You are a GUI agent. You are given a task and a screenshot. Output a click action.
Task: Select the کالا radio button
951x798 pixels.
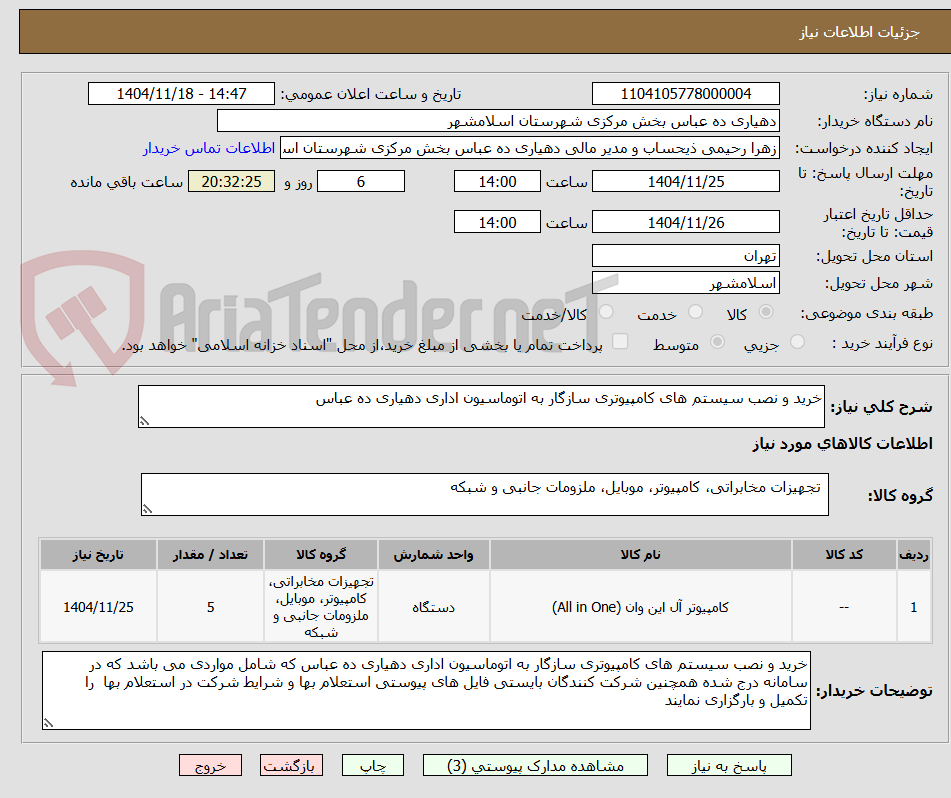pyautogui.click(x=766, y=312)
